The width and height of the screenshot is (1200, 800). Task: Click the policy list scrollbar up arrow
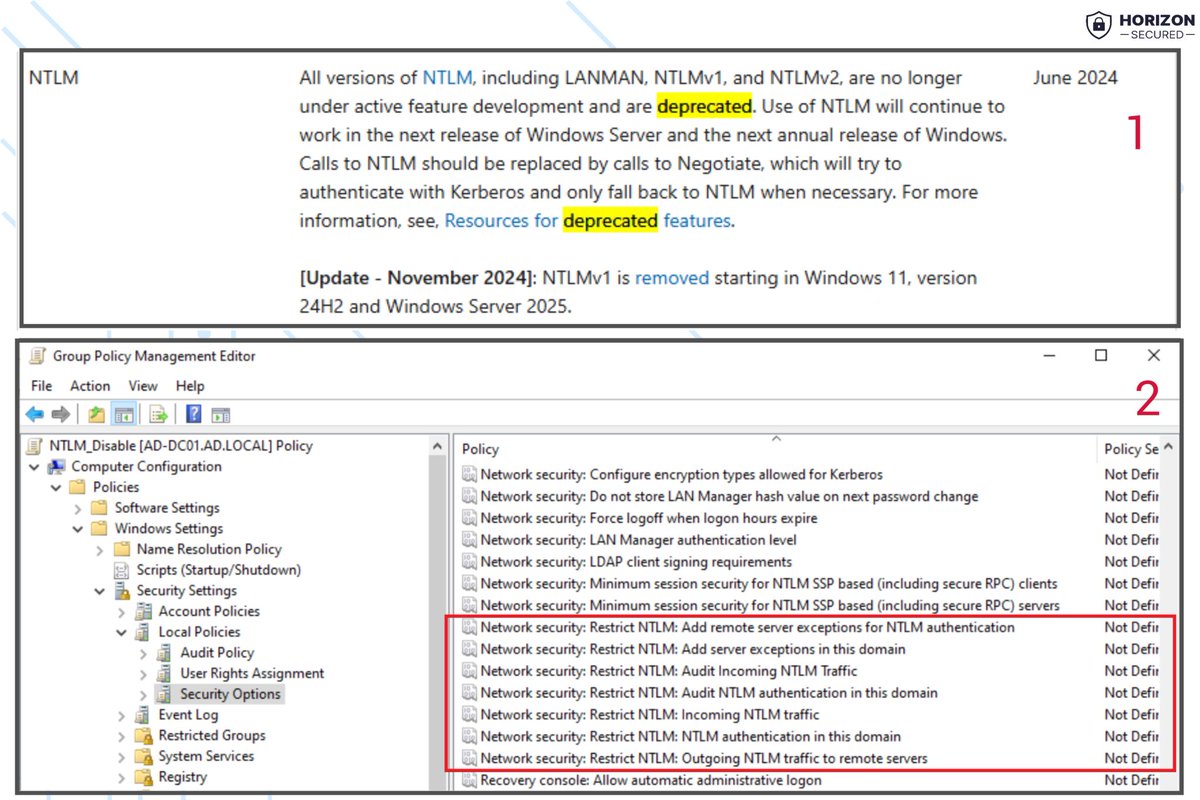pyautogui.click(x=1170, y=448)
